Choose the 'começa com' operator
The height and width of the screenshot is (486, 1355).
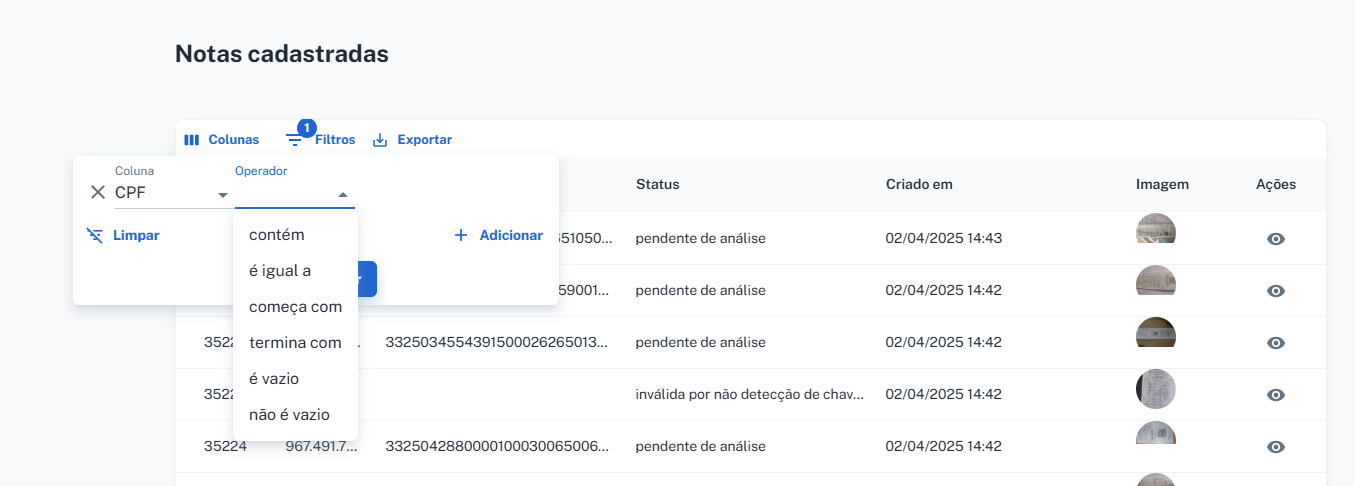coord(295,307)
